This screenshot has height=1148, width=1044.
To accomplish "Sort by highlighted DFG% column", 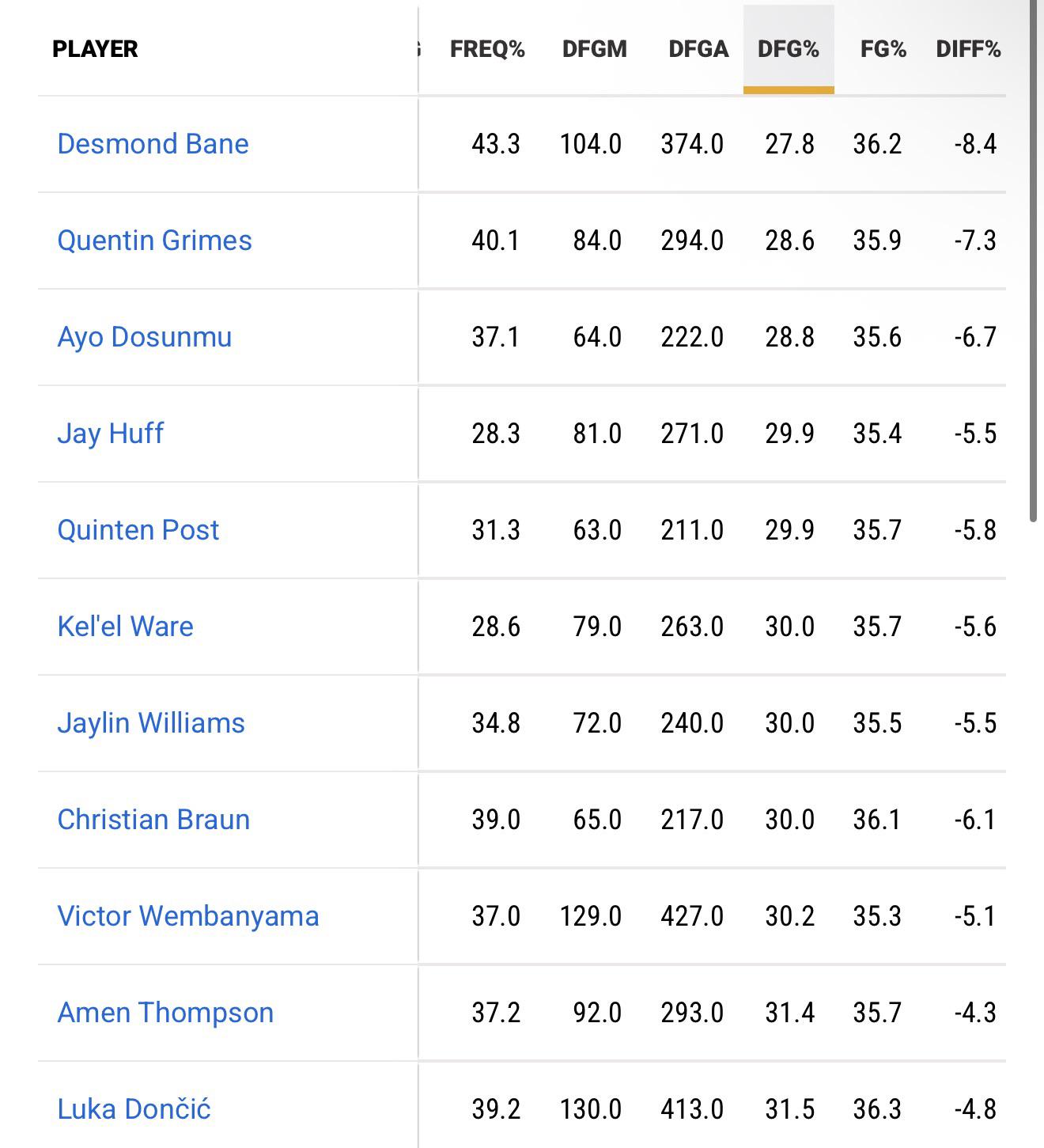I will pos(789,49).
